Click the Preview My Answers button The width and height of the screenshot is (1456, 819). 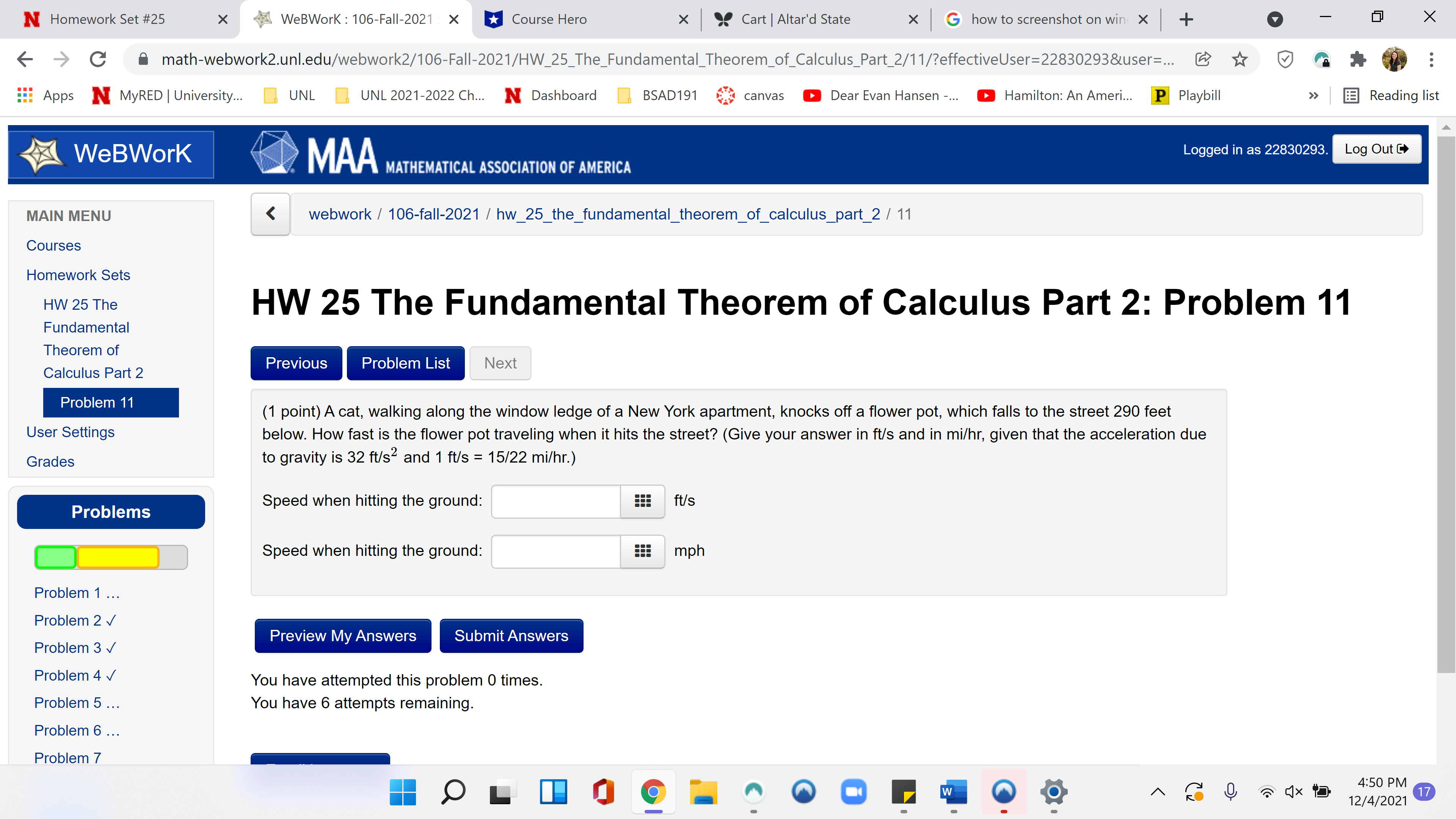coord(342,635)
